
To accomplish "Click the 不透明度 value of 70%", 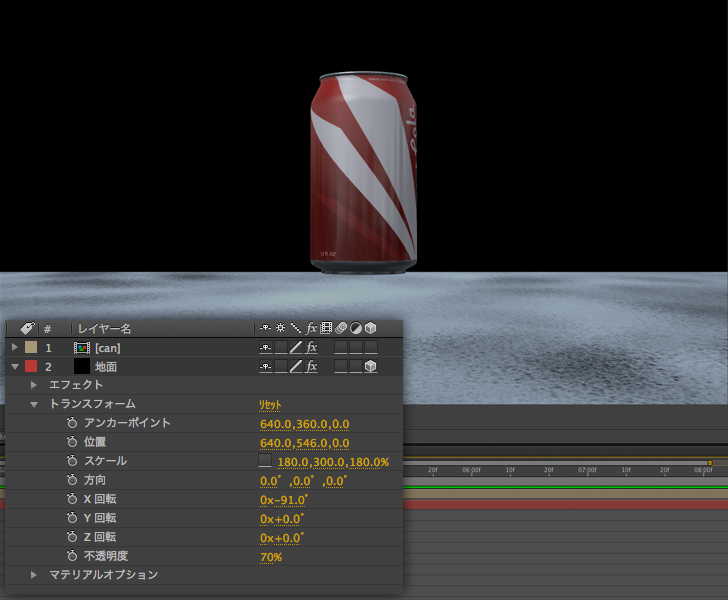I will point(270,556).
